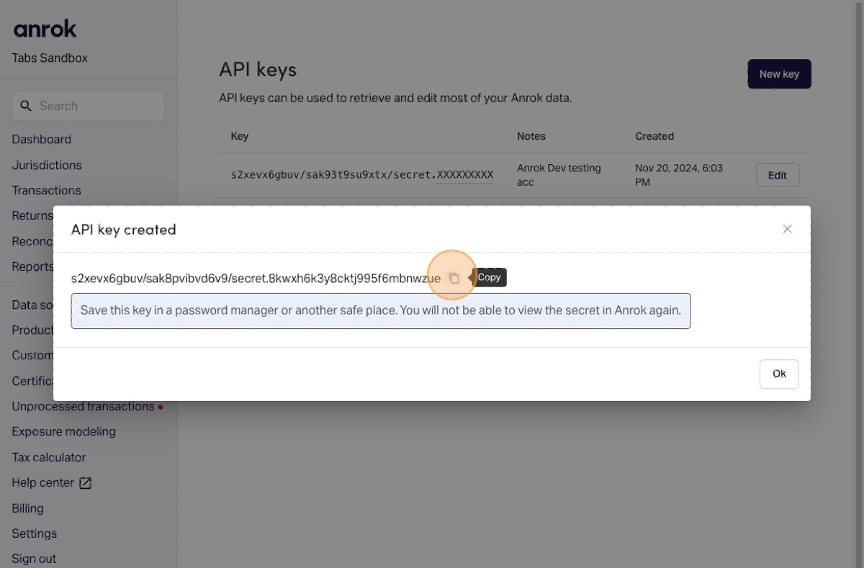
Task: Click the Anrok logo
Action: click(x=45, y=29)
